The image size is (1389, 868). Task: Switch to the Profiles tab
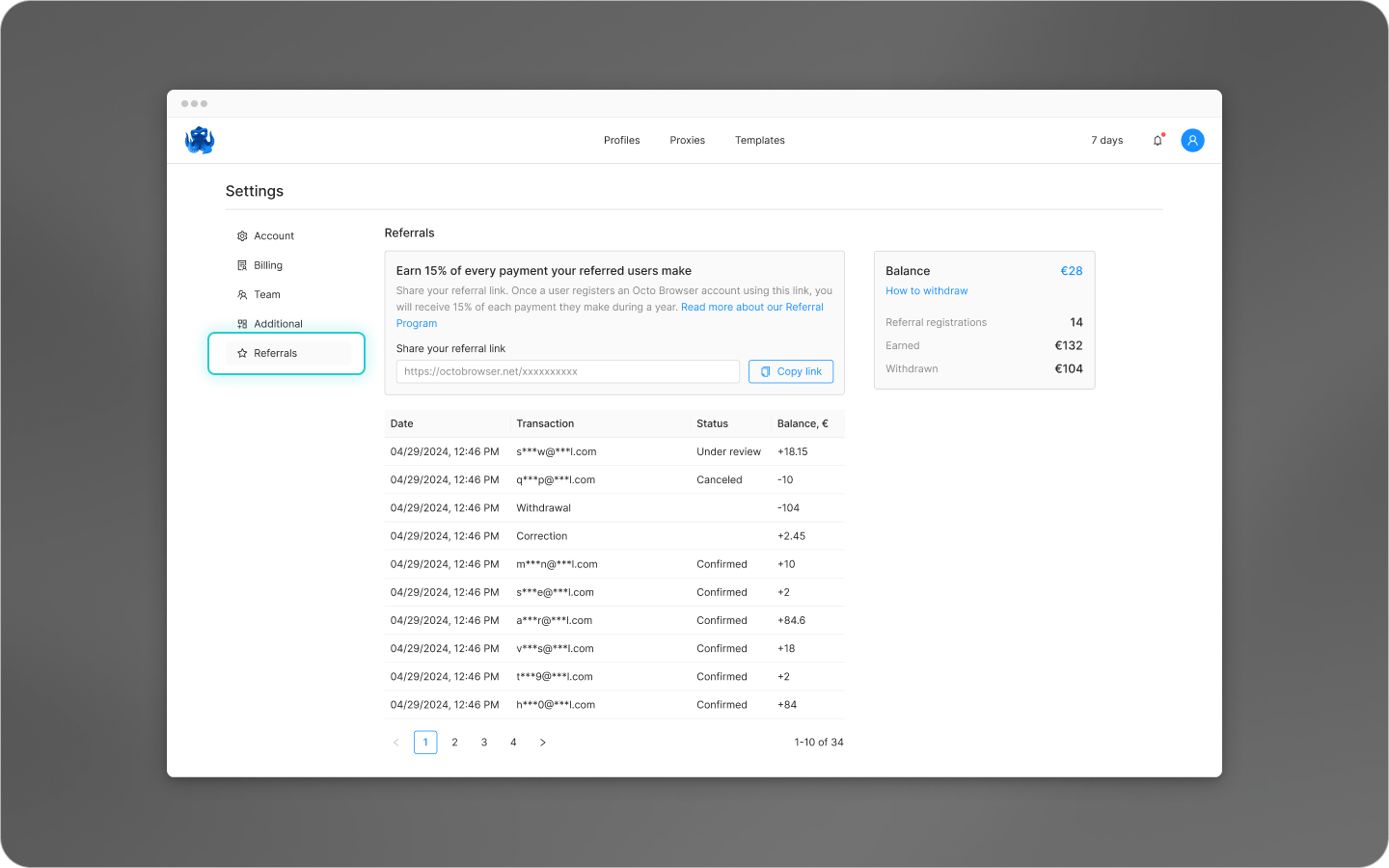[621, 140]
